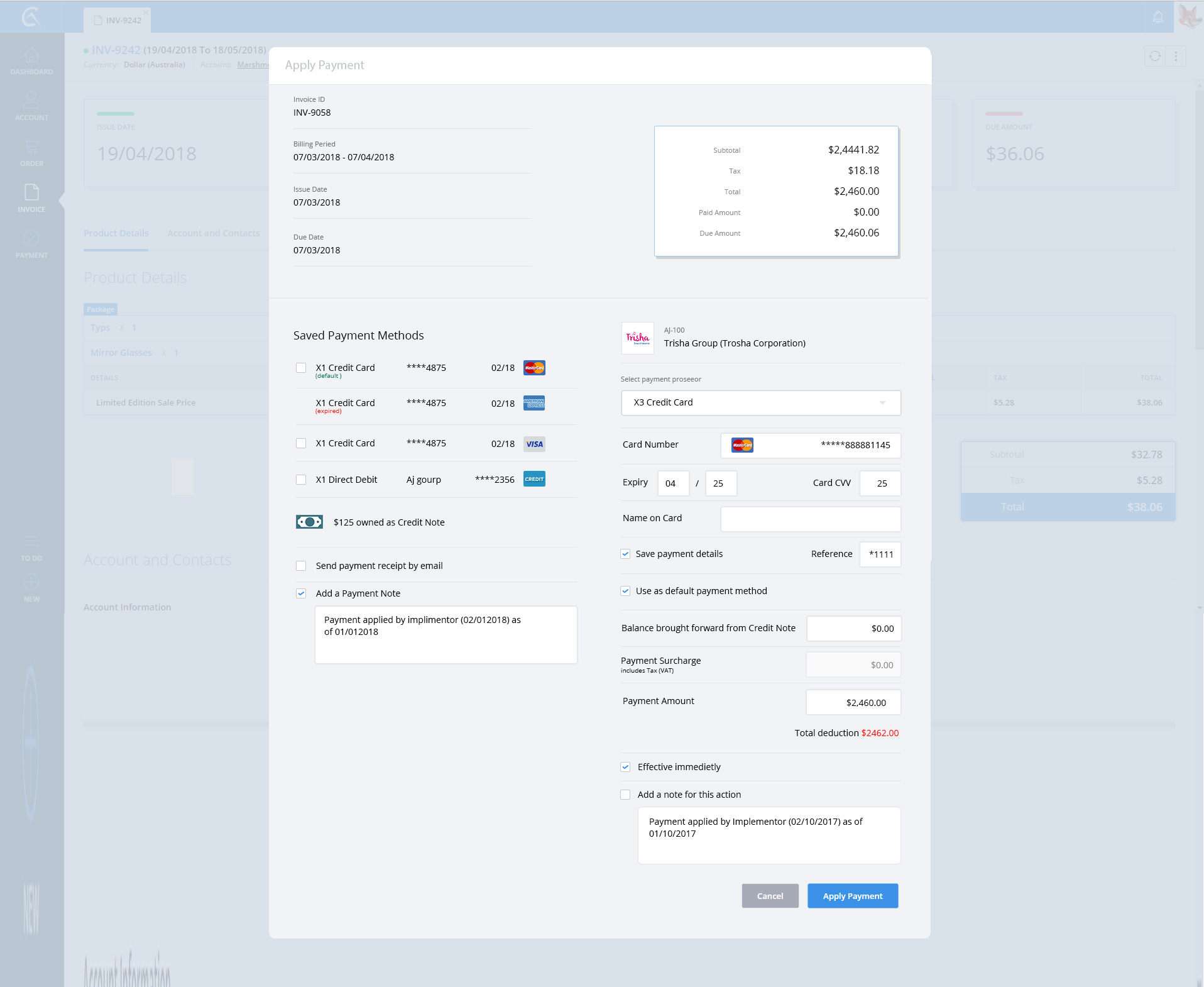Click the Payment Amount input field

pos(853,702)
